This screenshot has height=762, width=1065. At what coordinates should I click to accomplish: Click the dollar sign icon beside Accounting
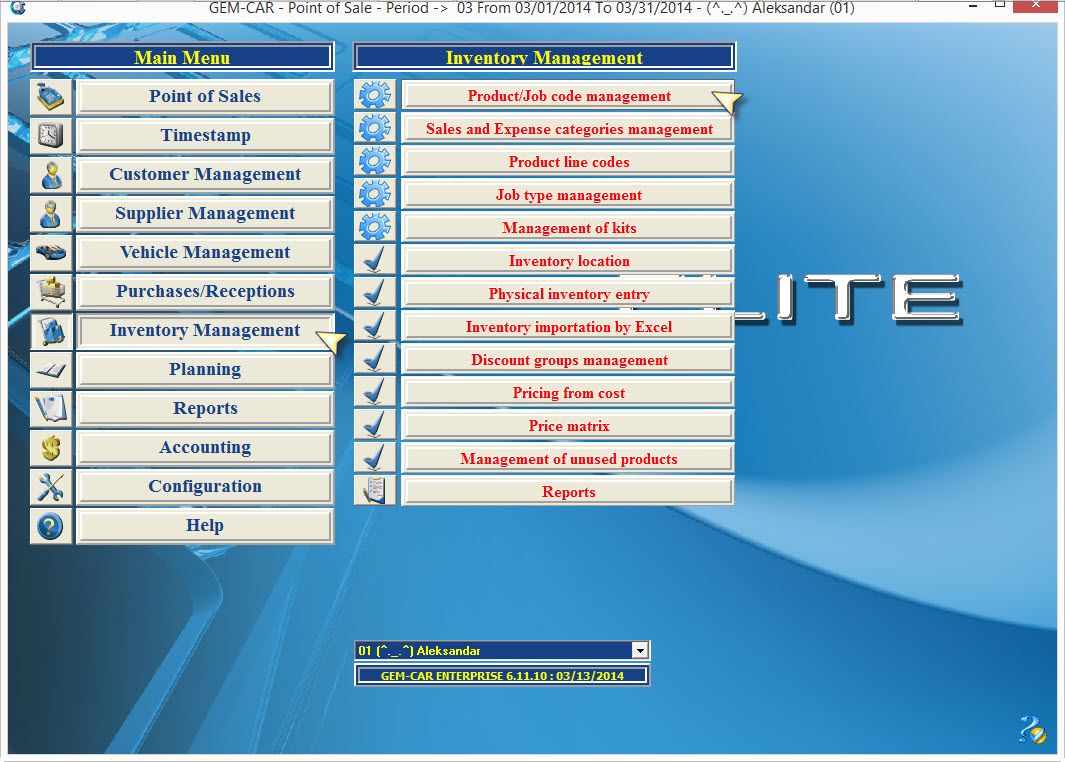pos(51,448)
